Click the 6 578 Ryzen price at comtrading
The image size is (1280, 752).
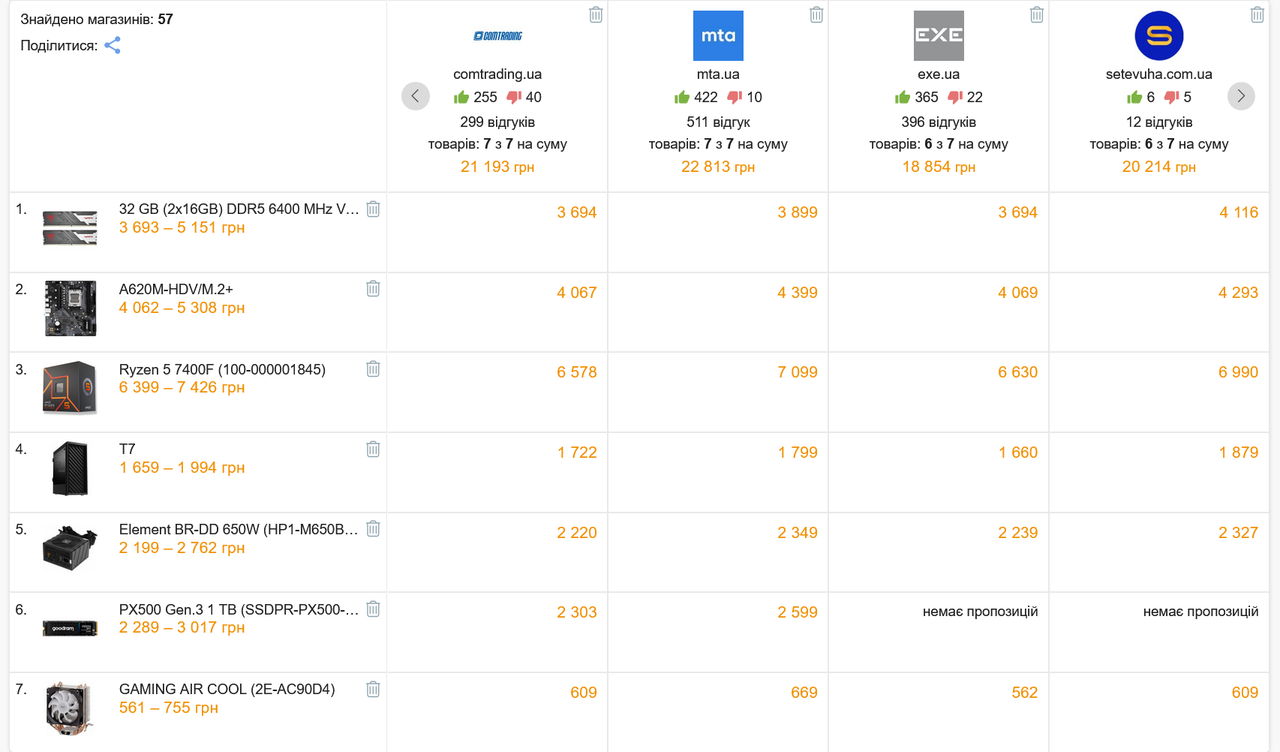point(577,372)
